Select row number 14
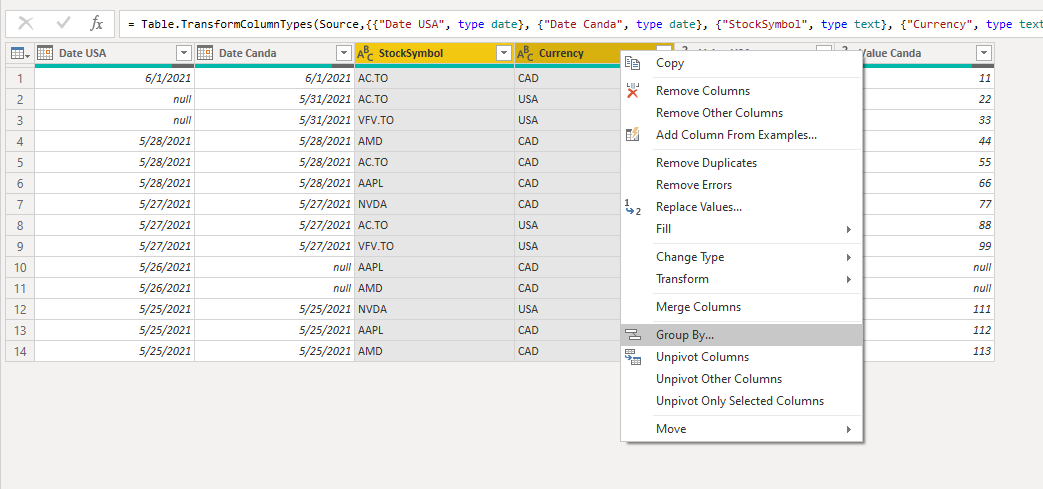1043x489 pixels. tap(21, 351)
